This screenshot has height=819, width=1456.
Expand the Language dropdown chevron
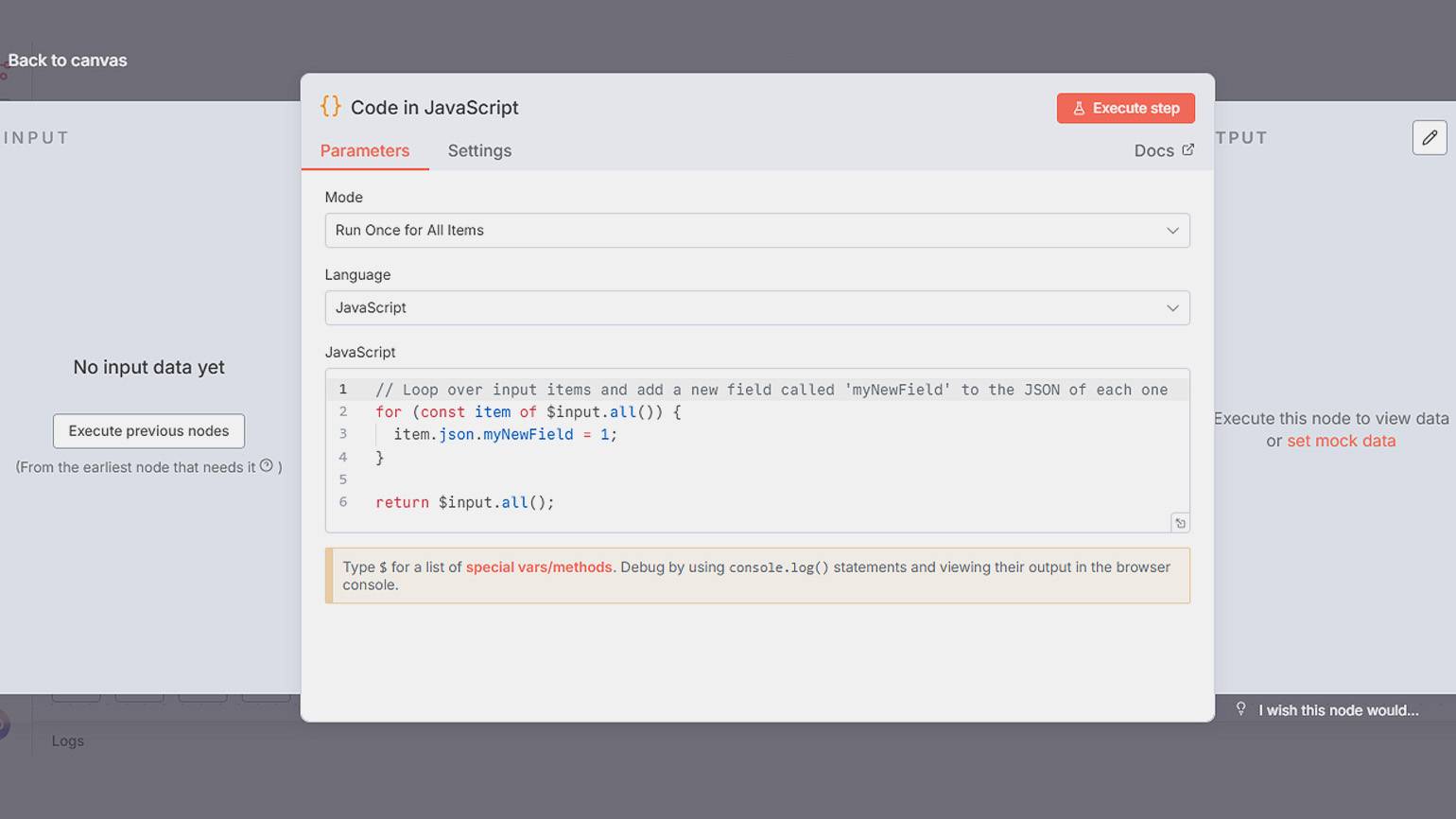click(x=1171, y=308)
